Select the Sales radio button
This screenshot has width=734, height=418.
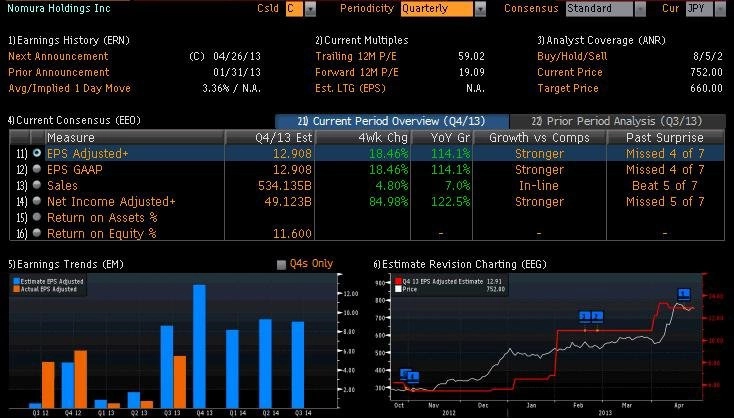pos(37,185)
